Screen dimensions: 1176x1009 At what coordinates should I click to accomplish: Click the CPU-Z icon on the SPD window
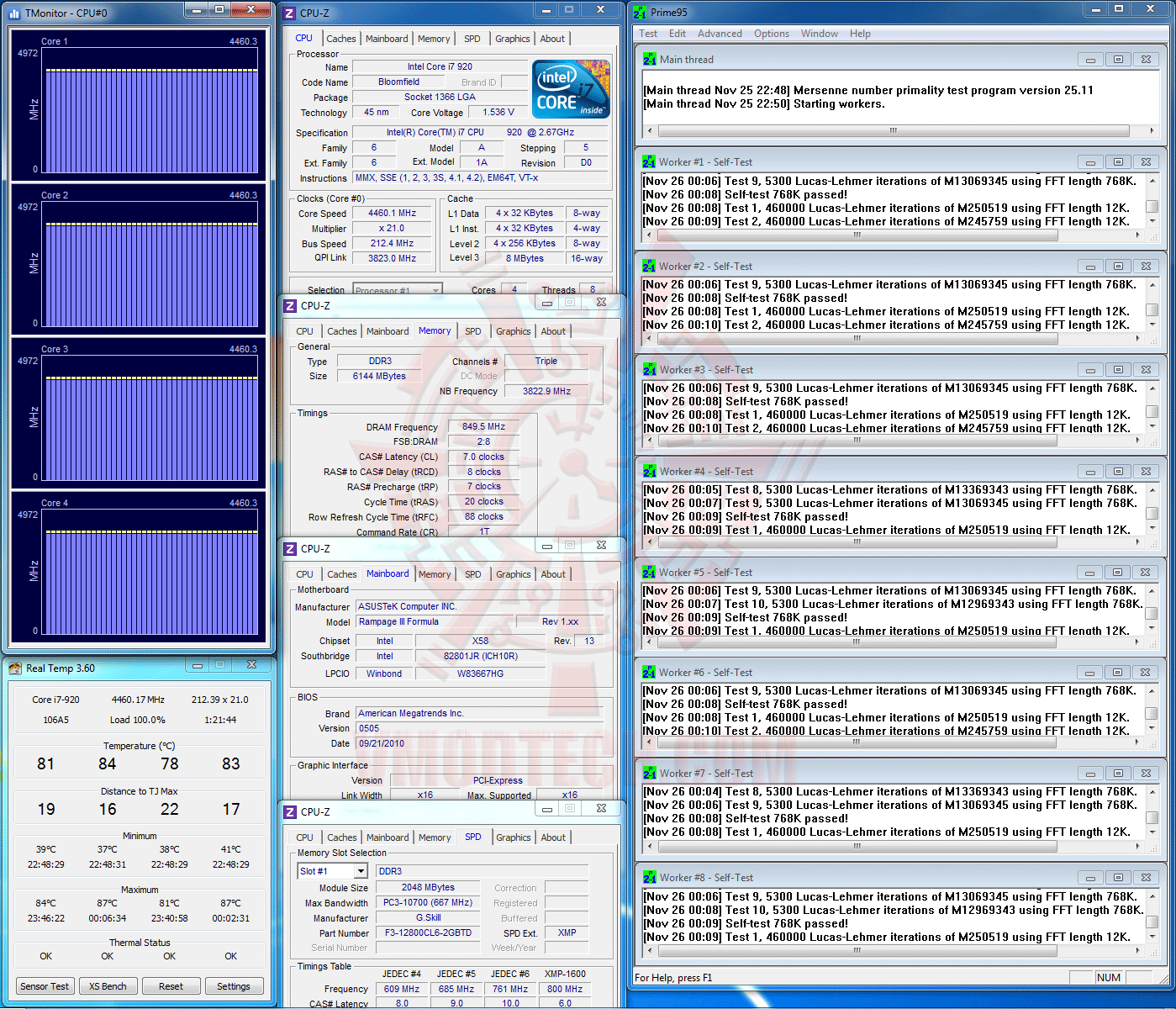(x=290, y=812)
